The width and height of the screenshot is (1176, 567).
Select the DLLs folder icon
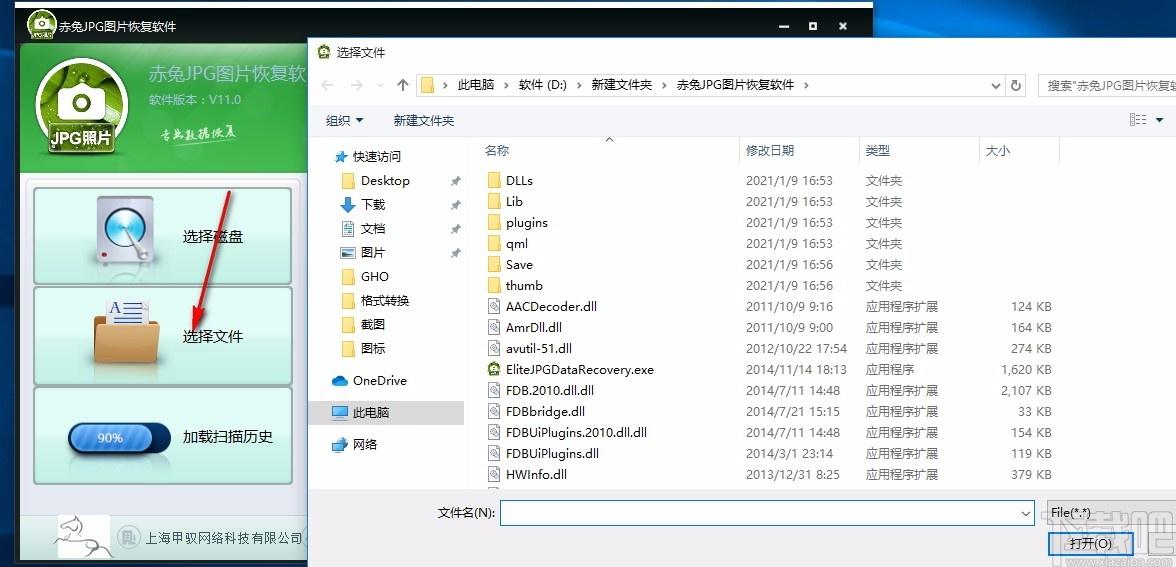[x=494, y=181]
